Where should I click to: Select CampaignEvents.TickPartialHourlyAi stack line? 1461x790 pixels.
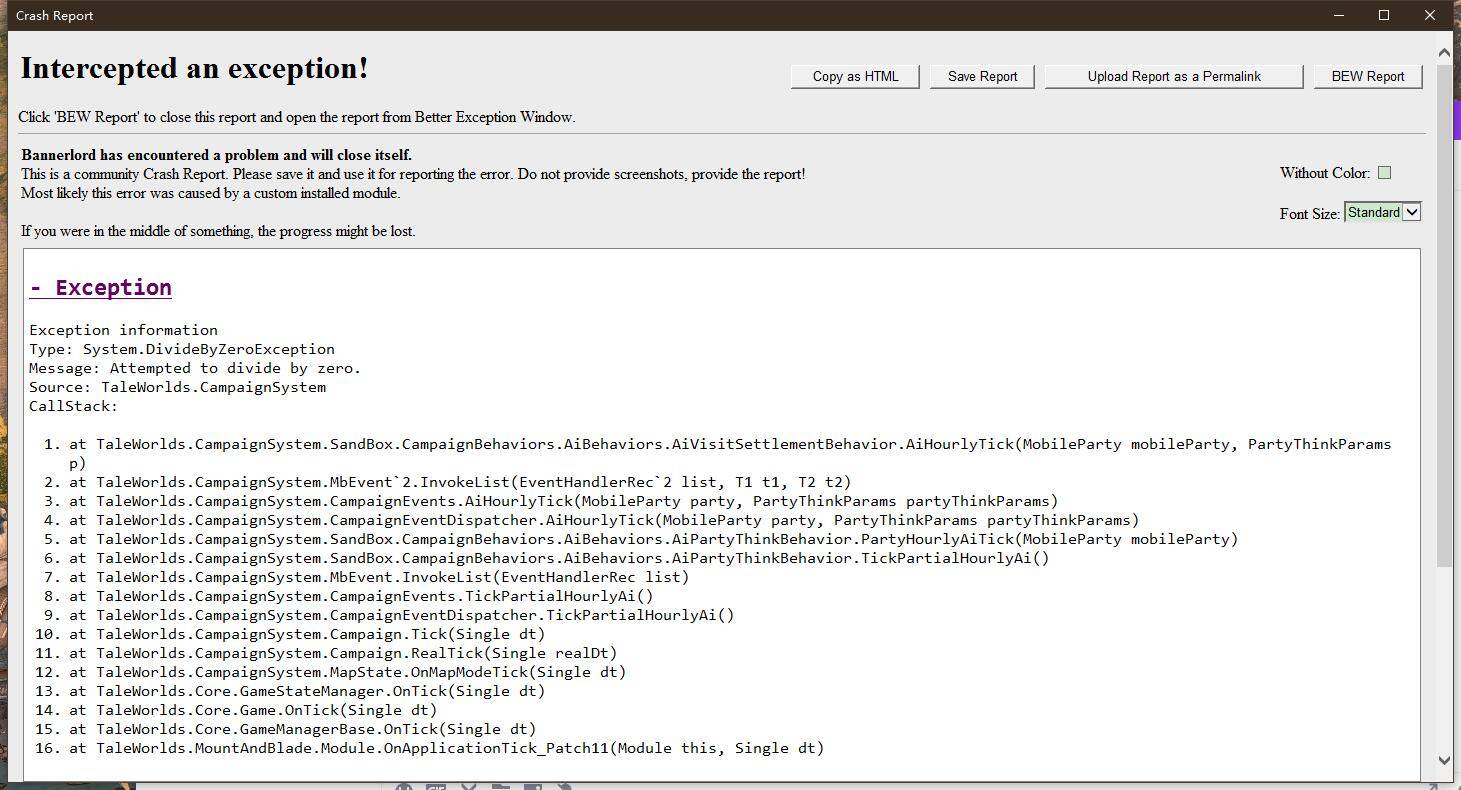tap(361, 596)
